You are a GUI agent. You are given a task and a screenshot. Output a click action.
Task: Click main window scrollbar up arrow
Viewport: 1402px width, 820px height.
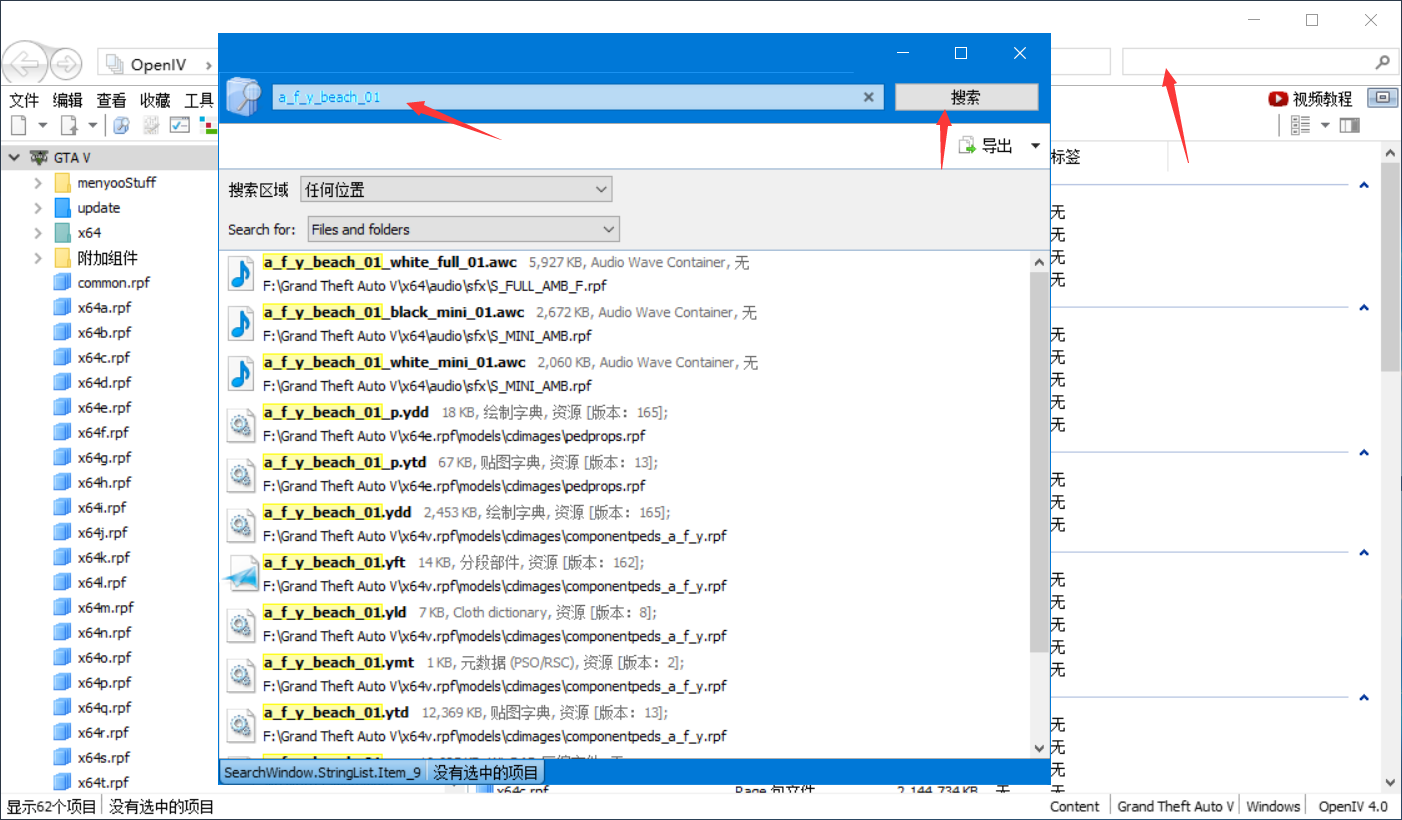(1390, 153)
